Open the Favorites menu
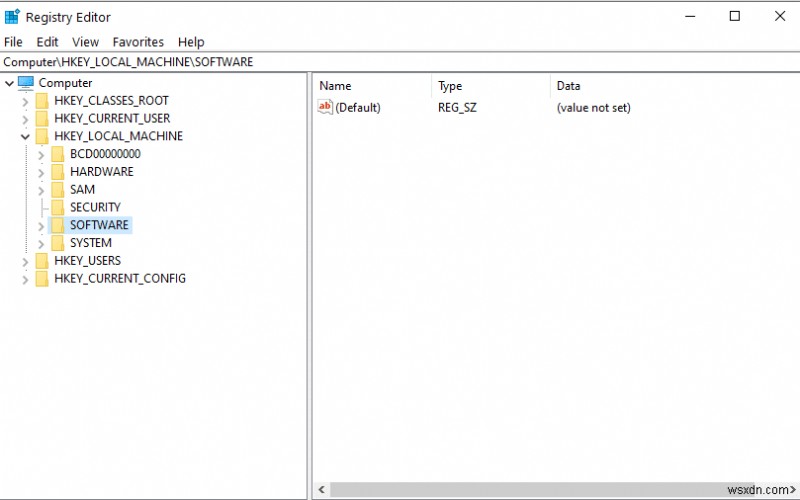The image size is (800, 500). [138, 42]
